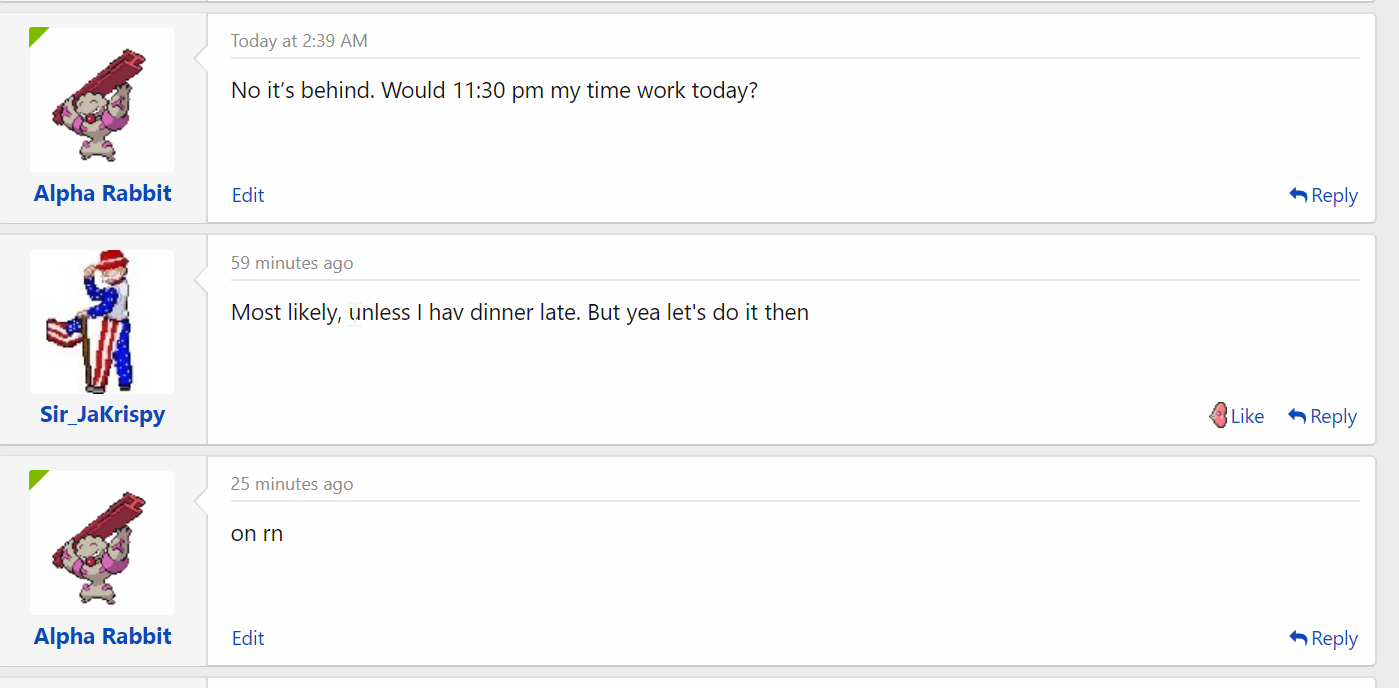1399x688 pixels.
Task: Open Sir_JaKrispy's profile username link
Action: pos(103,414)
